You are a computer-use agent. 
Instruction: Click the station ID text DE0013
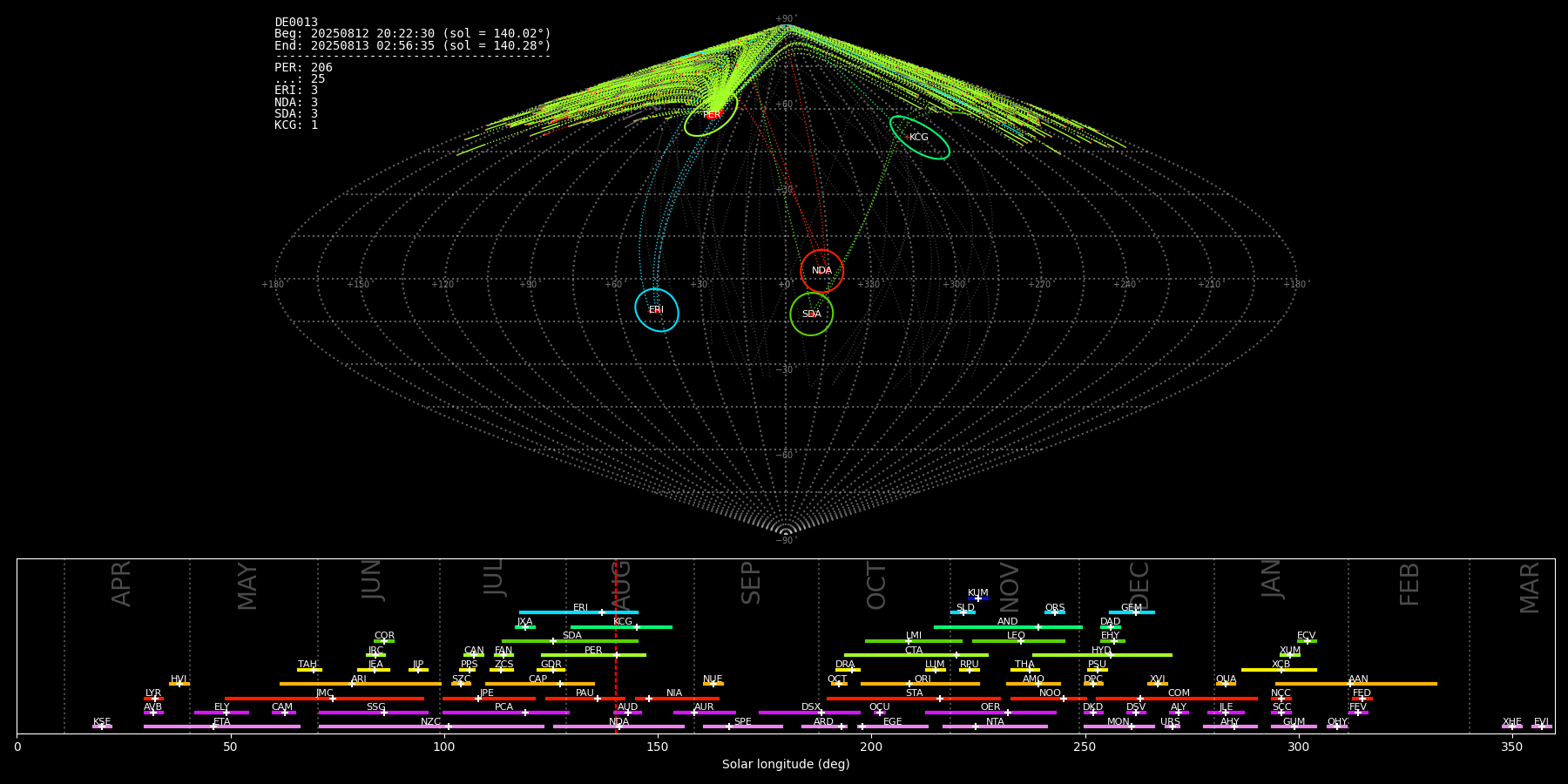[x=296, y=22]
